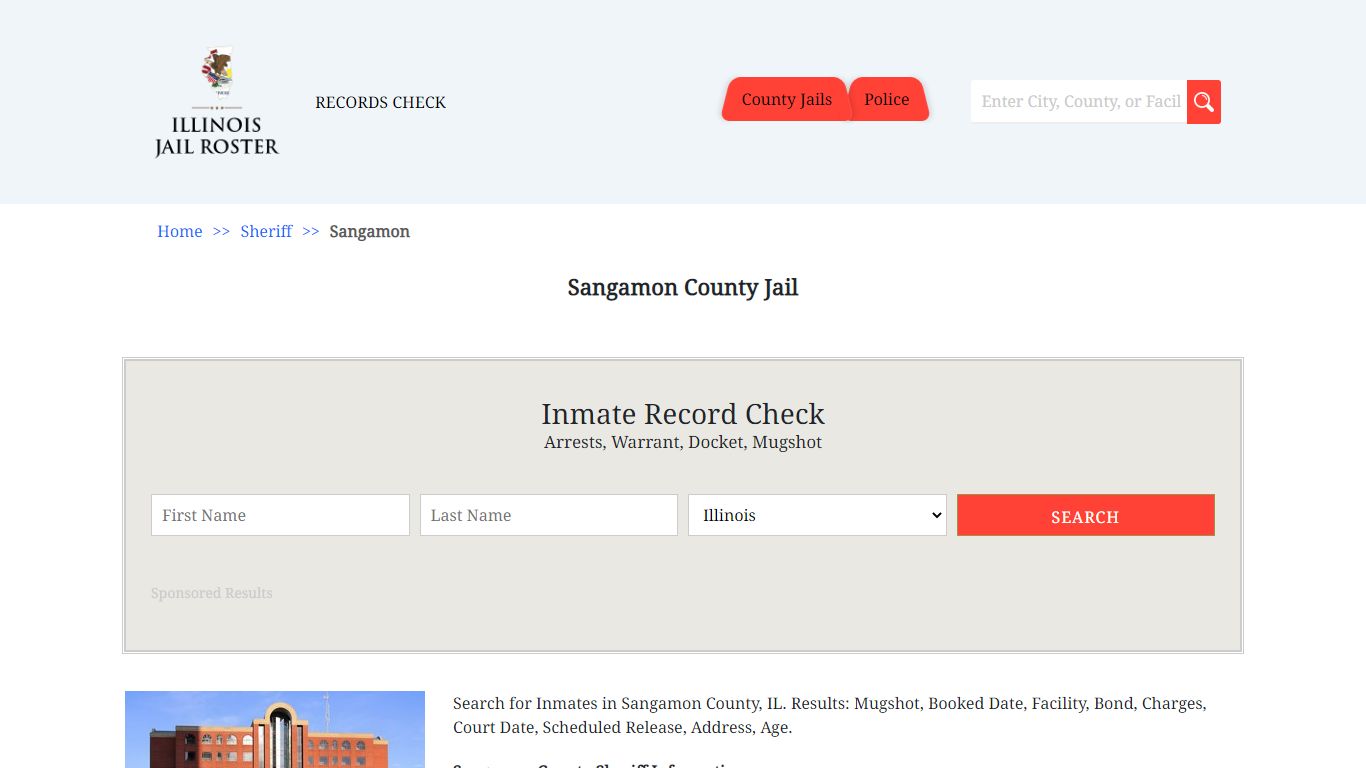Click the magnifier search icon button
1366x768 pixels.
[1204, 102]
